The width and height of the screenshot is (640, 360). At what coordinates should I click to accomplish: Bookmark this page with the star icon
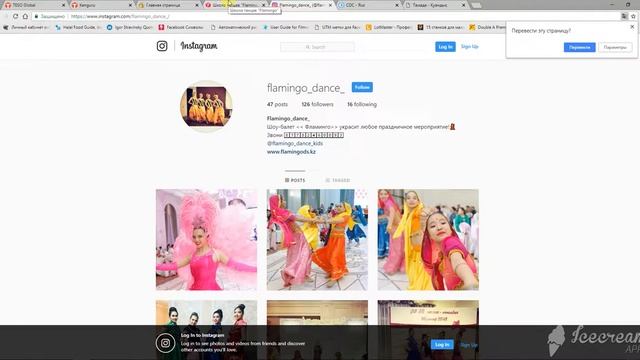point(633,16)
